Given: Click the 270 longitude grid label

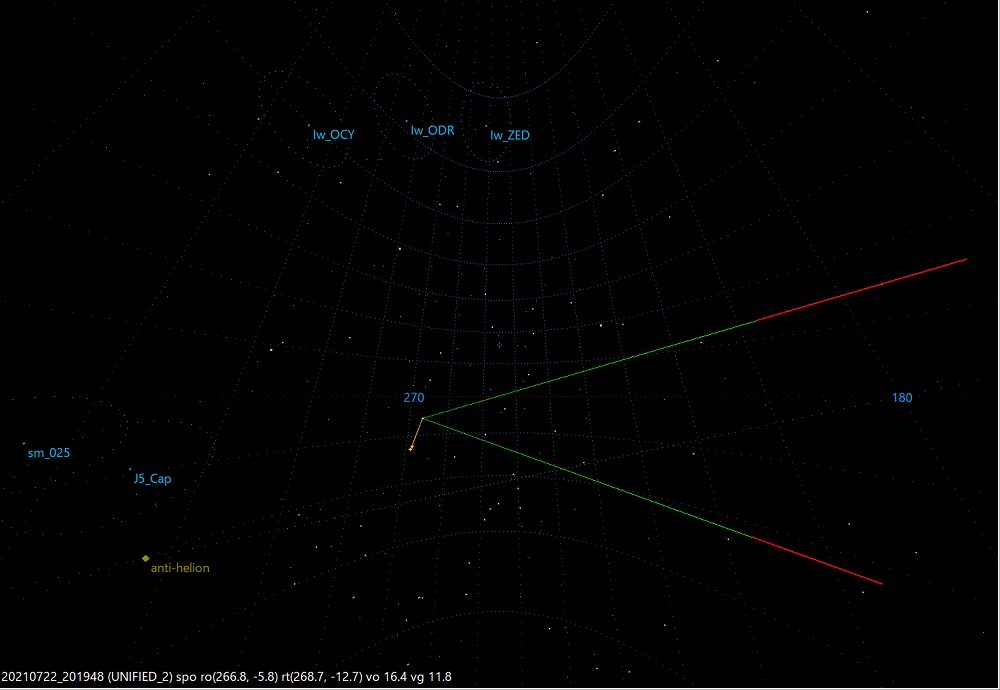Looking at the screenshot, I should pos(413,397).
